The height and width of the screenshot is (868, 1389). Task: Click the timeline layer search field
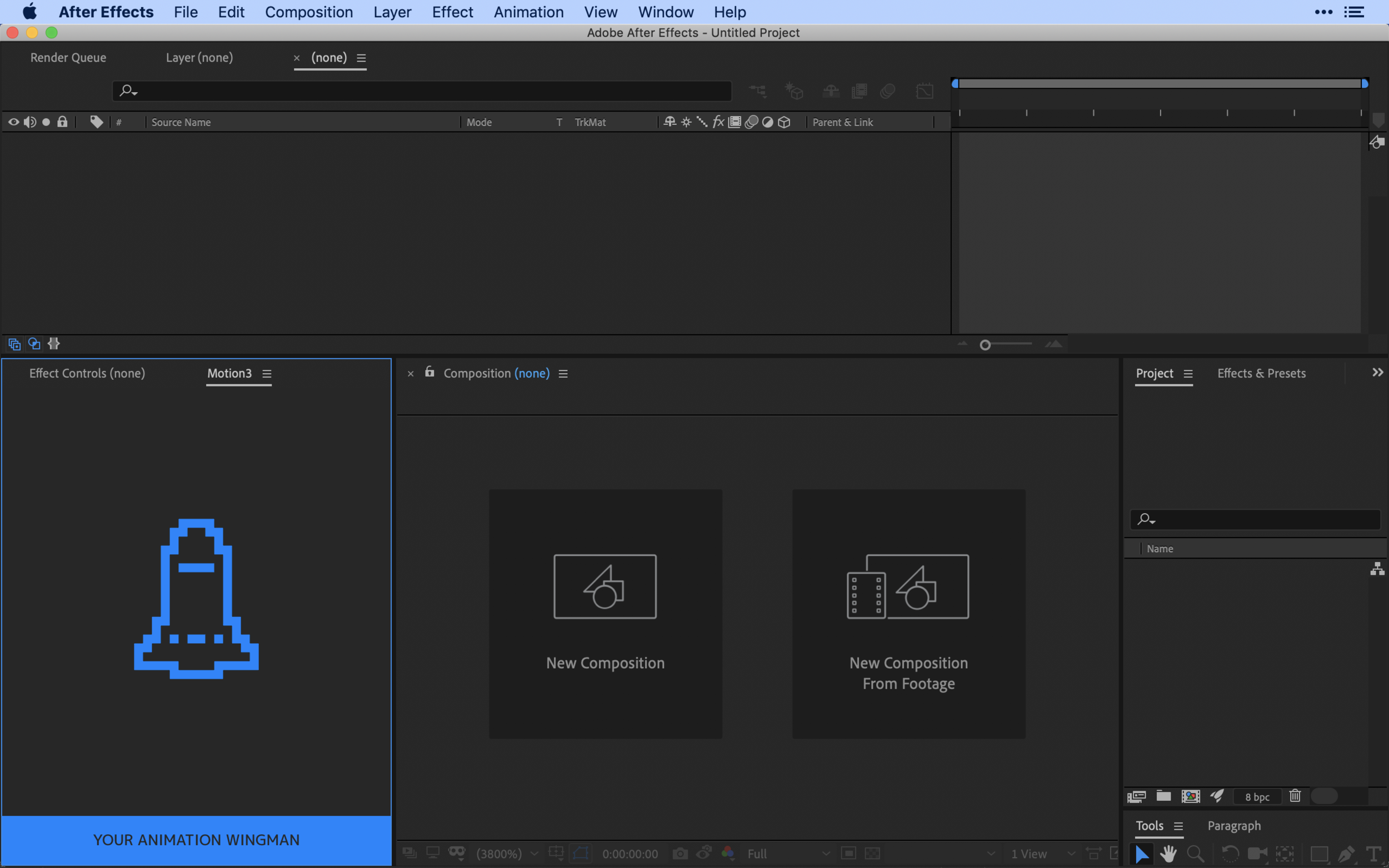tap(422, 91)
